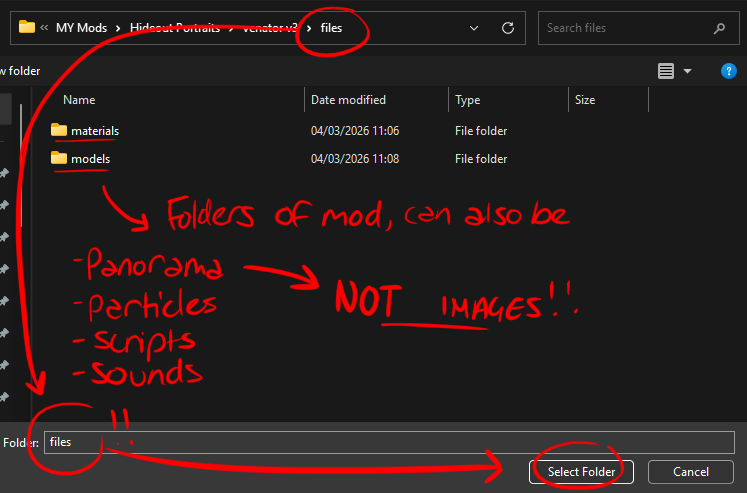Screen dimensions: 747x493
Task: Click the Search files box
Action: click(x=638, y=28)
